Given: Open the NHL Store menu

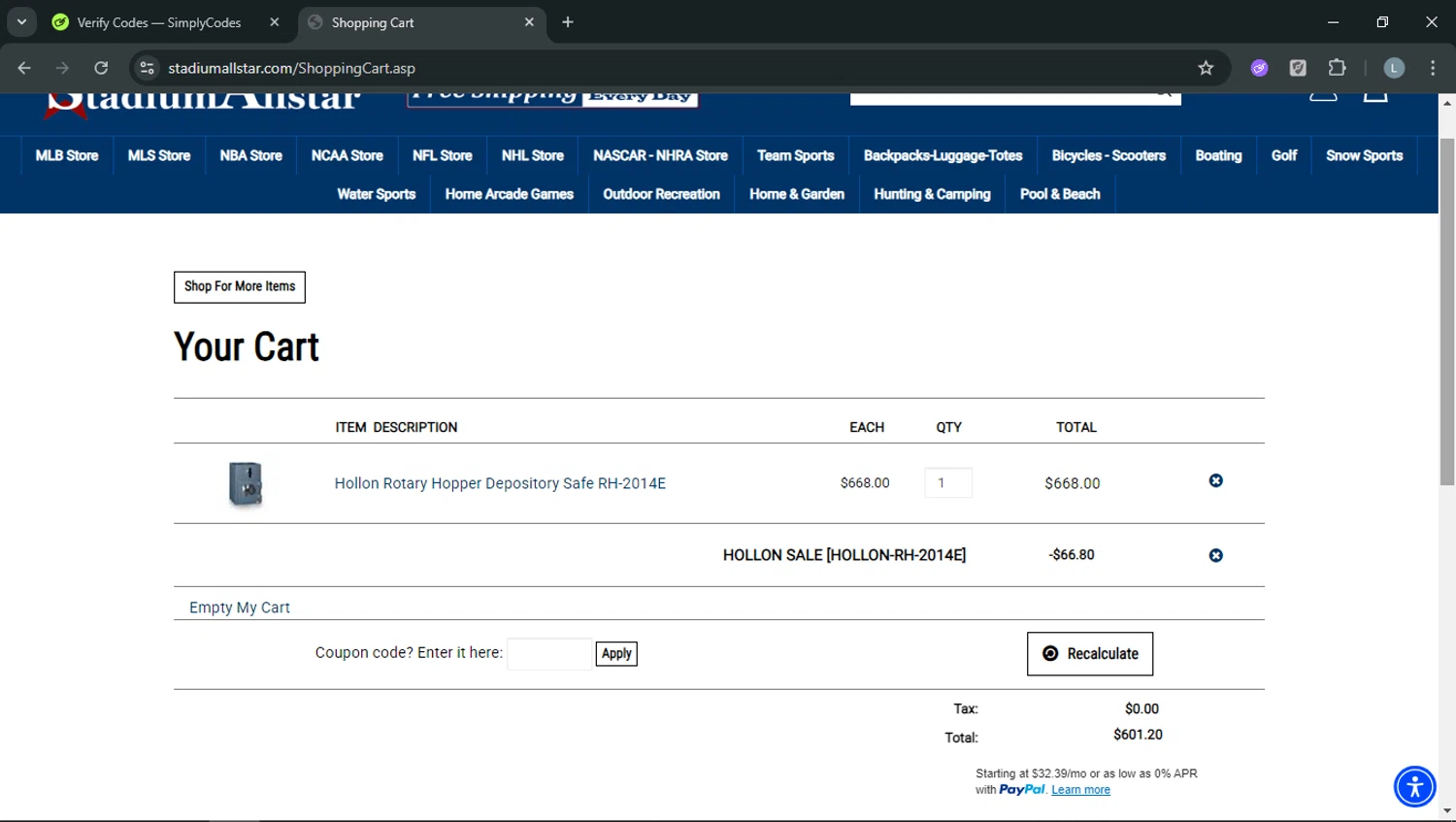Looking at the screenshot, I should (532, 155).
